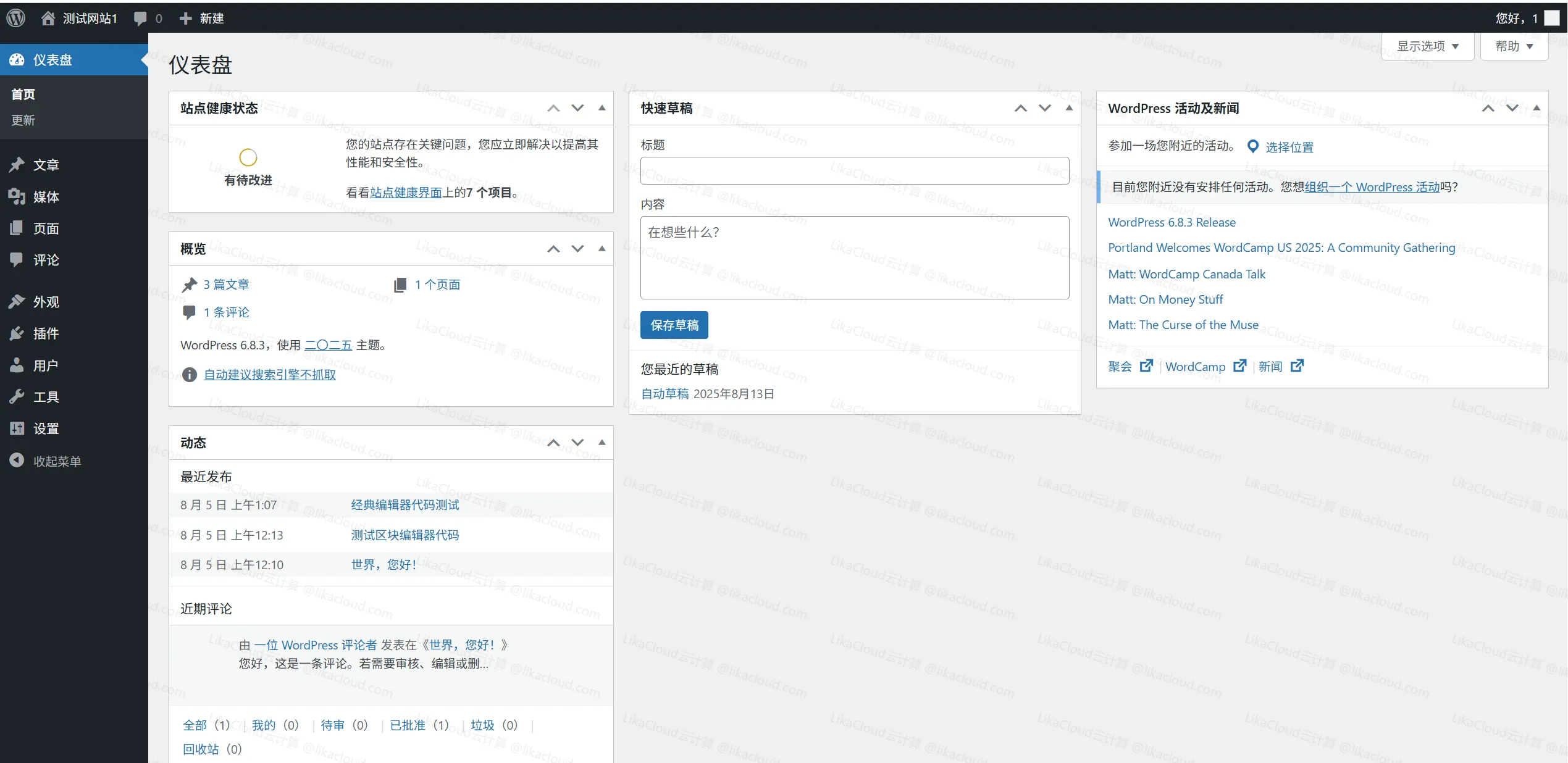Open the WordPress 6.8.3 Release link
This screenshot has width=1568, height=763.
coord(1171,222)
